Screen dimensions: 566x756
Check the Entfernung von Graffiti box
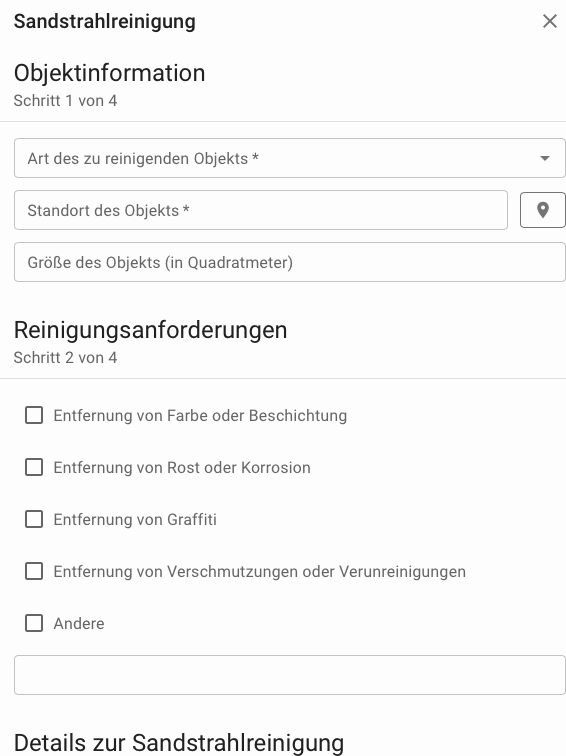[34, 519]
